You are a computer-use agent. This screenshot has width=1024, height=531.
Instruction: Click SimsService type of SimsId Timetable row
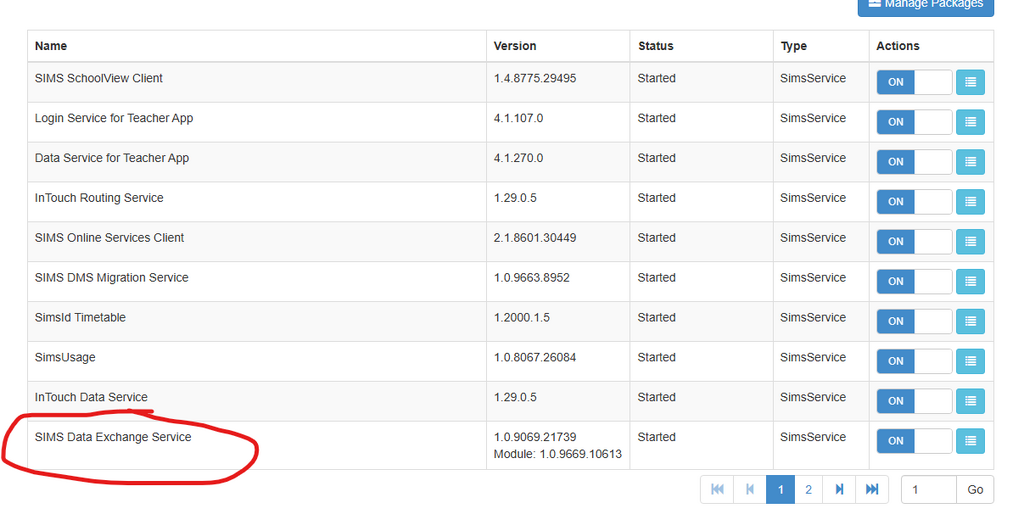point(813,317)
